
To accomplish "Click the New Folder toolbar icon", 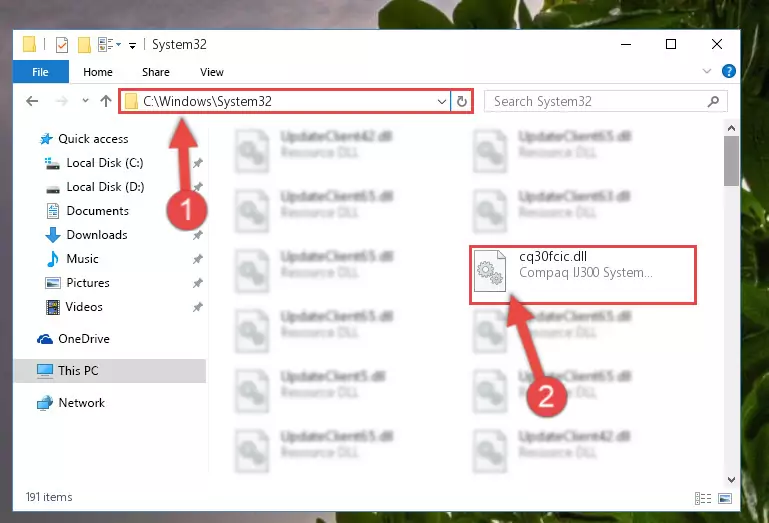I will click(84, 45).
